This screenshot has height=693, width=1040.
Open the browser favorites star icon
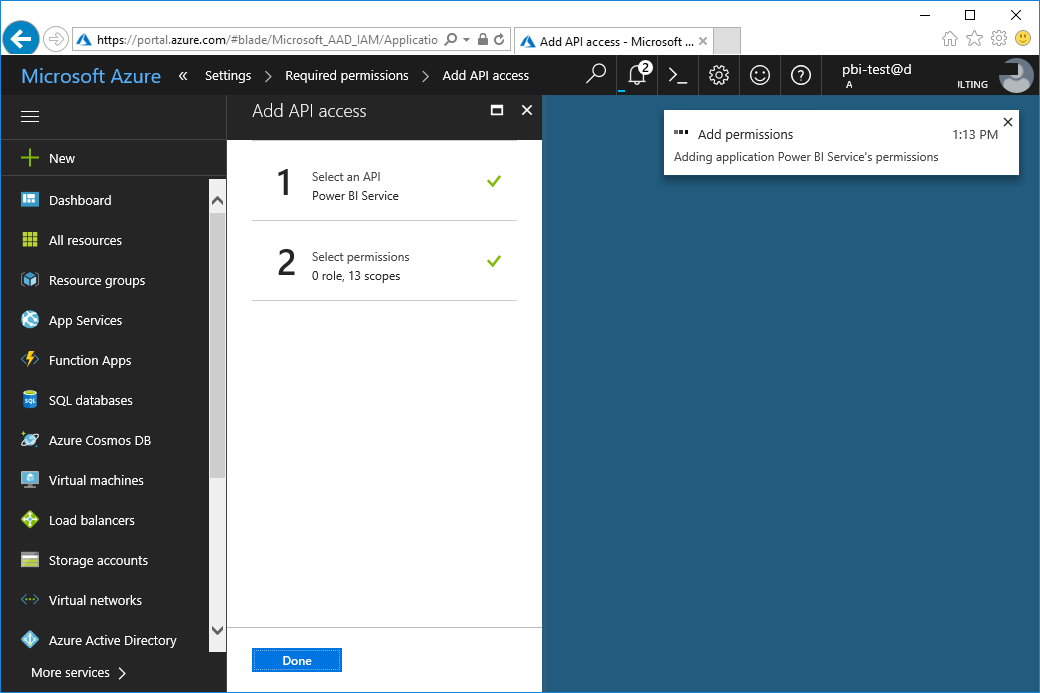click(974, 38)
